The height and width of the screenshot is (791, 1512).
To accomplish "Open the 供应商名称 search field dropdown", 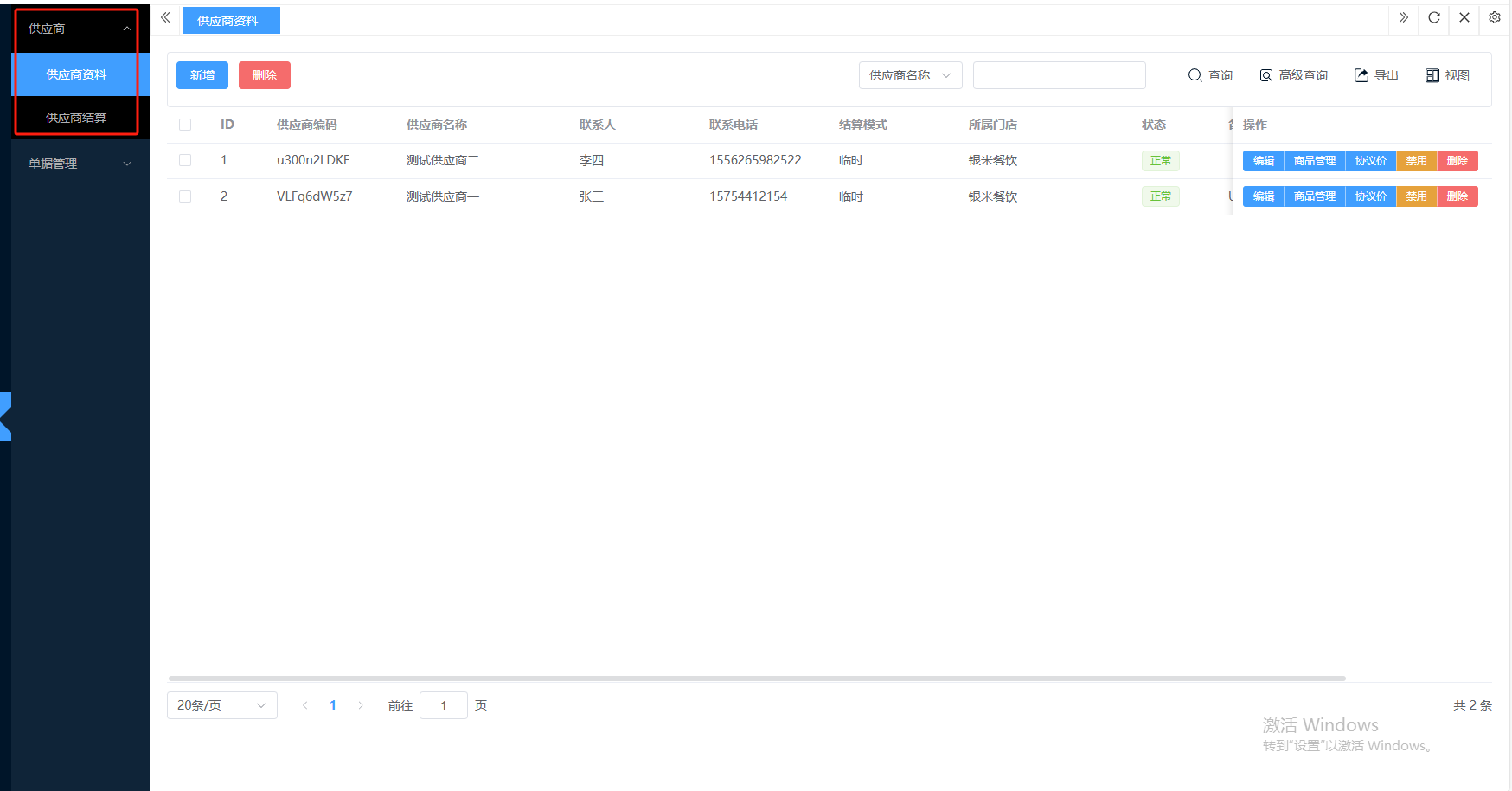I will pos(910,76).
